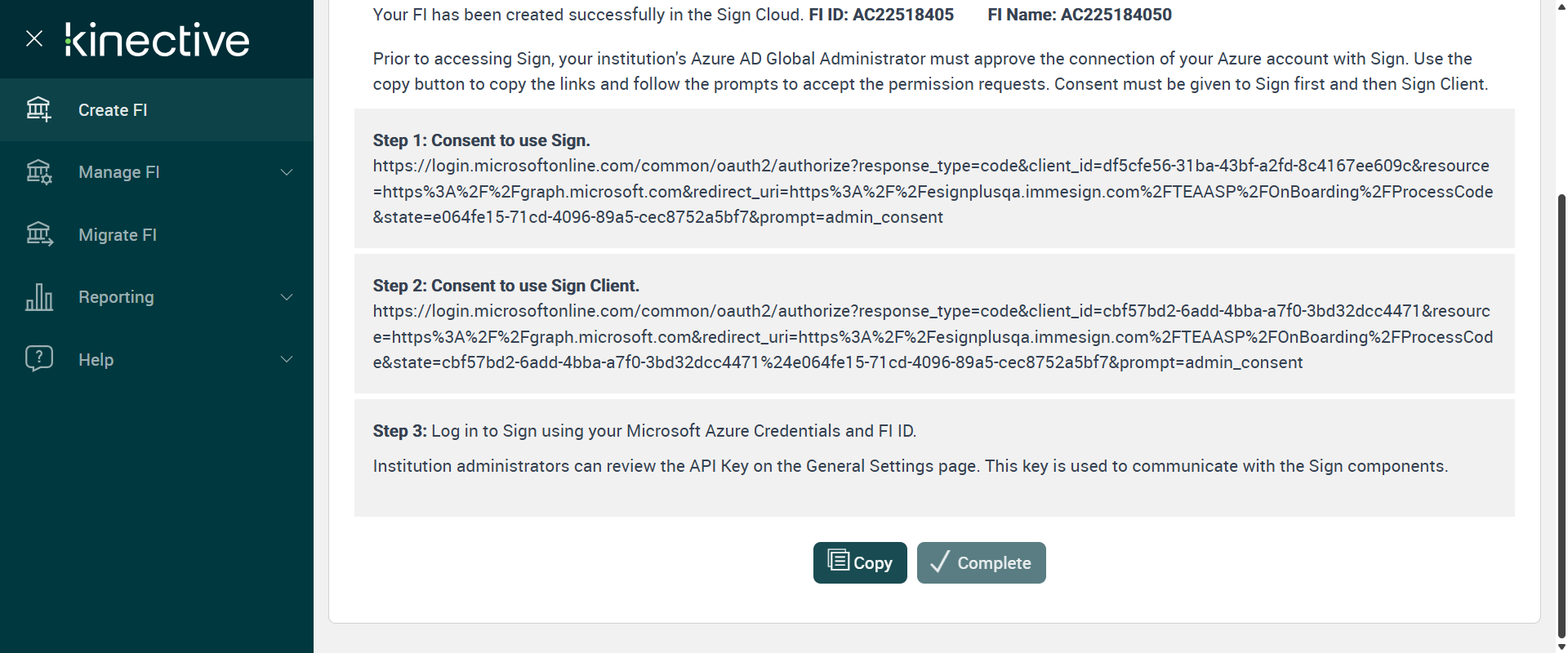Click the Create FI bank icon

click(38, 109)
